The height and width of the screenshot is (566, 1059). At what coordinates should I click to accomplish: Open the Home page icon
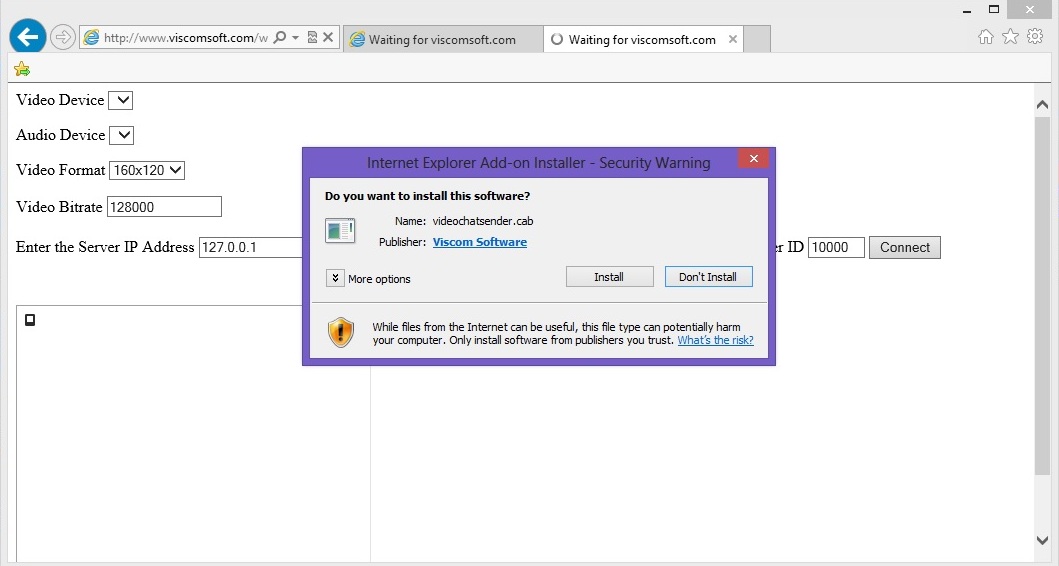[985, 37]
